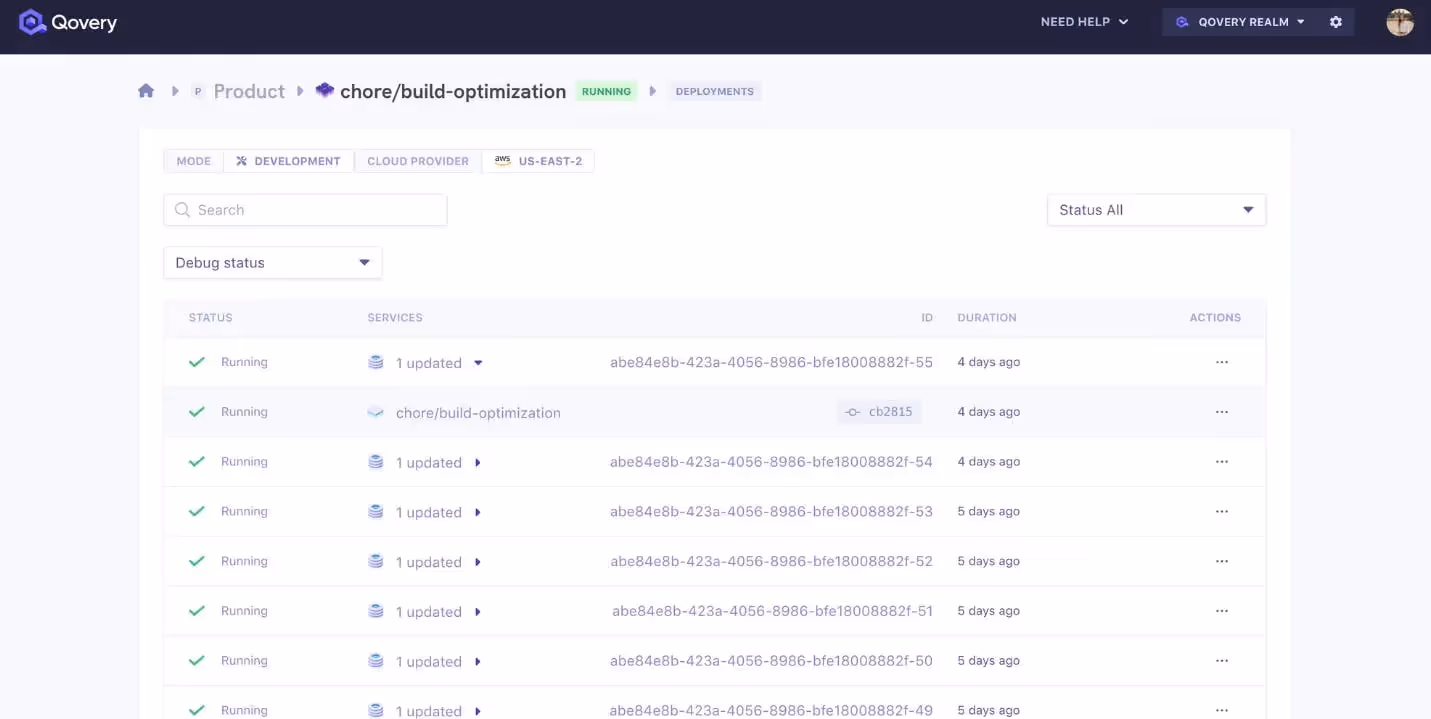1431x719 pixels.
Task: Go to home via house icon
Action: coord(146,91)
